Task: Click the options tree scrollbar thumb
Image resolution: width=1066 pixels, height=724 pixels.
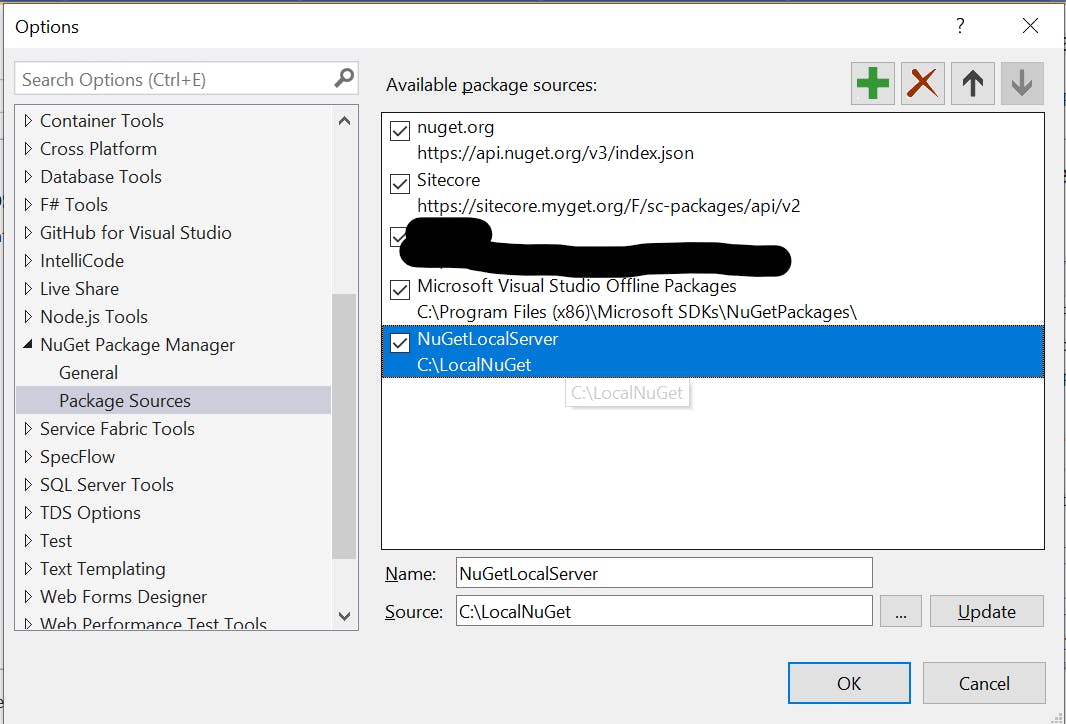Action: click(x=344, y=426)
